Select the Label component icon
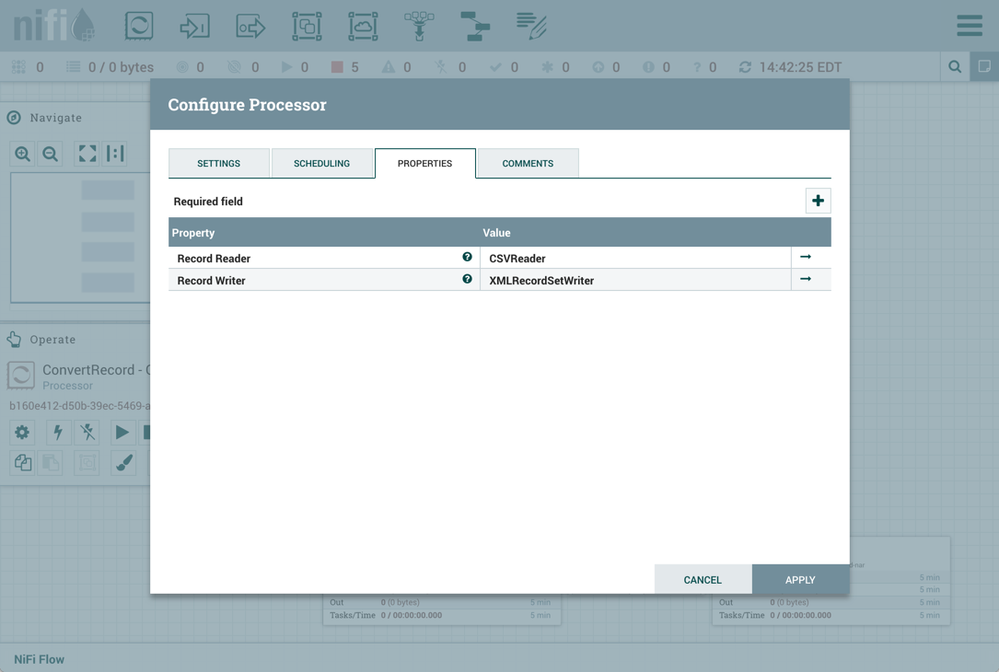 [531, 26]
